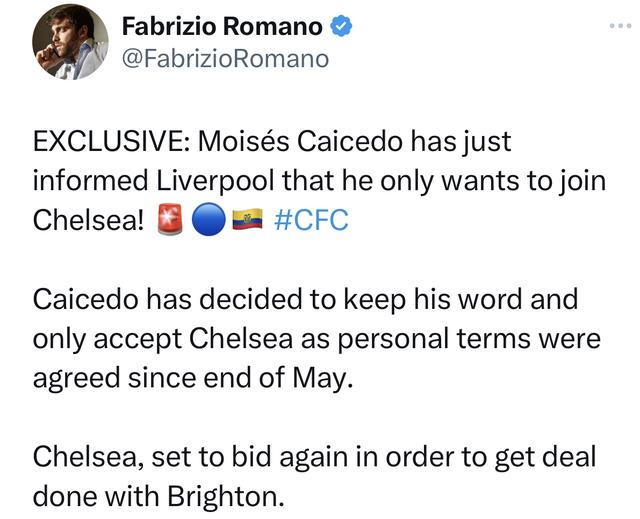Click the blue circle emoji
This screenshot has height=519, width=640.
coord(206,220)
